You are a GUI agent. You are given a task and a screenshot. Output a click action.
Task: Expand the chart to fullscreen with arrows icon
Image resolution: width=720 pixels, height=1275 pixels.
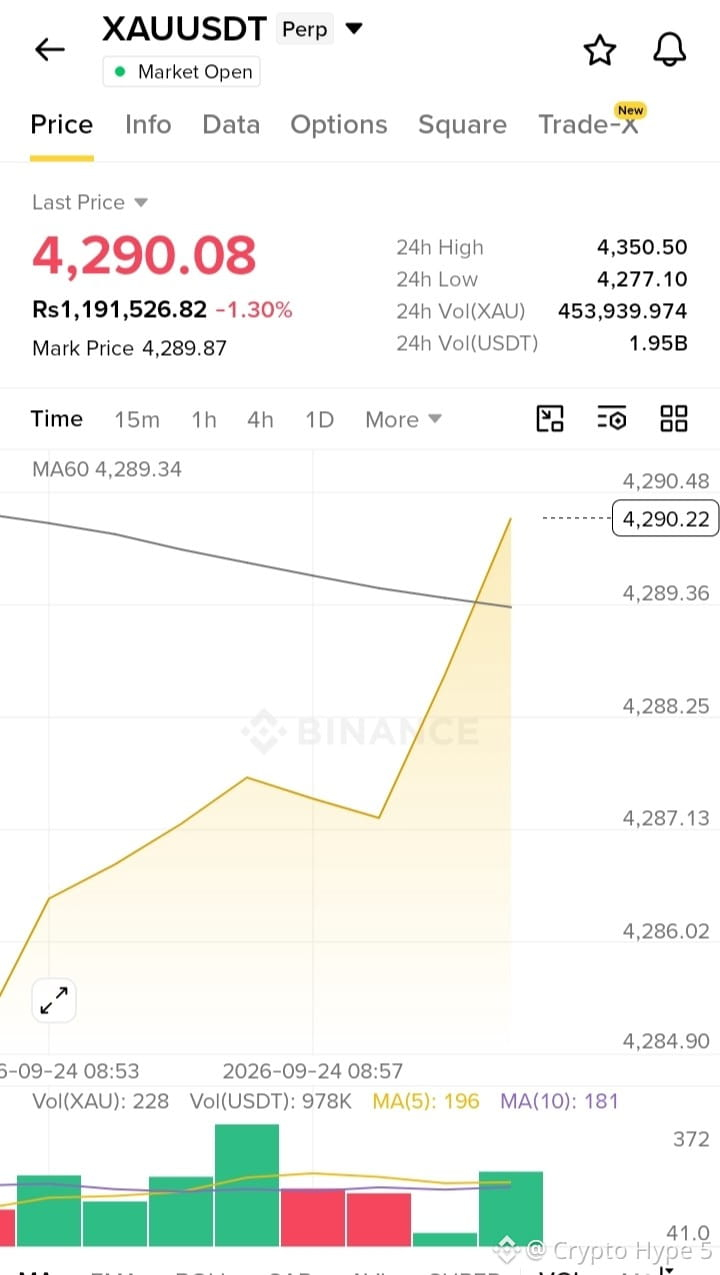[54, 1000]
